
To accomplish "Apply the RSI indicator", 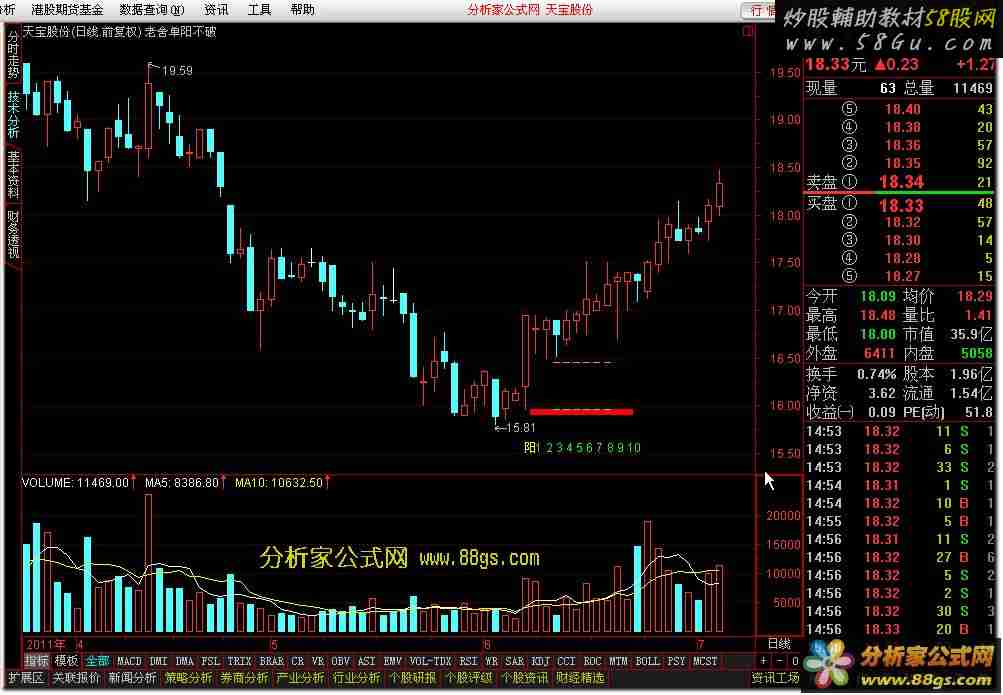I will pyautogui.click(x=468, y=661).
